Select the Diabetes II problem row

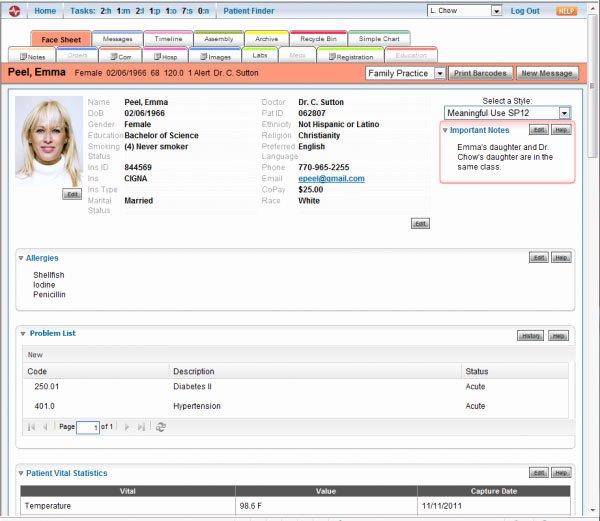295,387
